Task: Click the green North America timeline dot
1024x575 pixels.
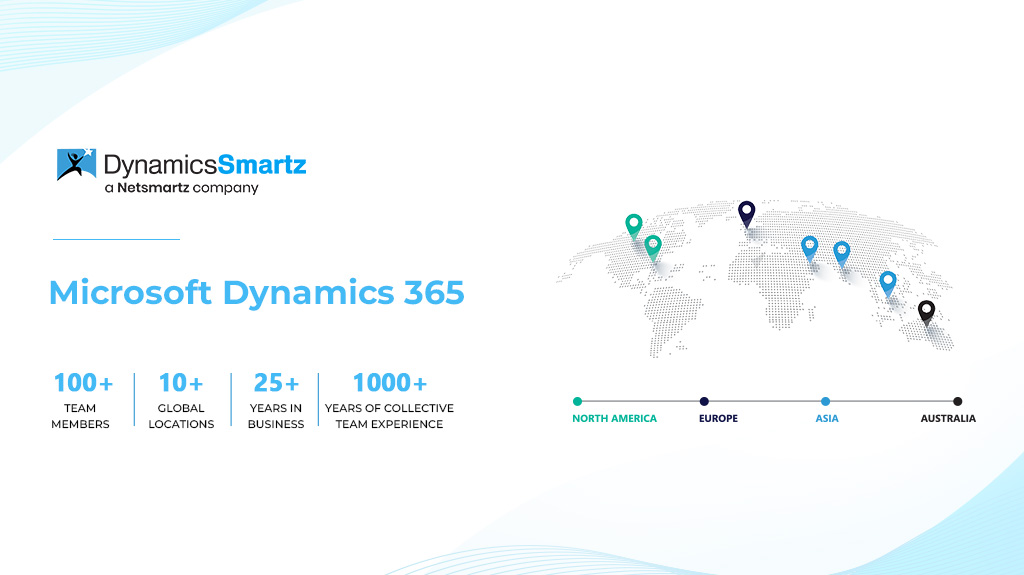Action: pyautogui.click(x=577, y=401)
